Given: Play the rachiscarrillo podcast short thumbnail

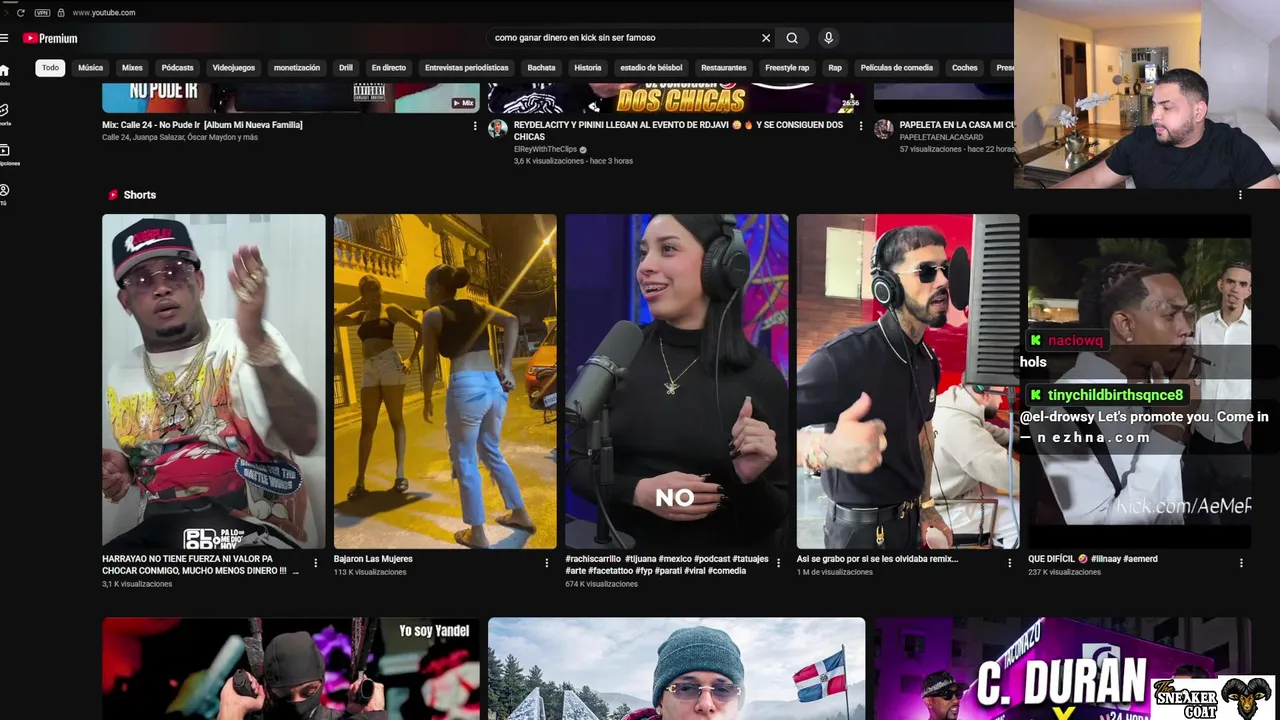Looking at the screenshot, I should click(x=677, y=381).
